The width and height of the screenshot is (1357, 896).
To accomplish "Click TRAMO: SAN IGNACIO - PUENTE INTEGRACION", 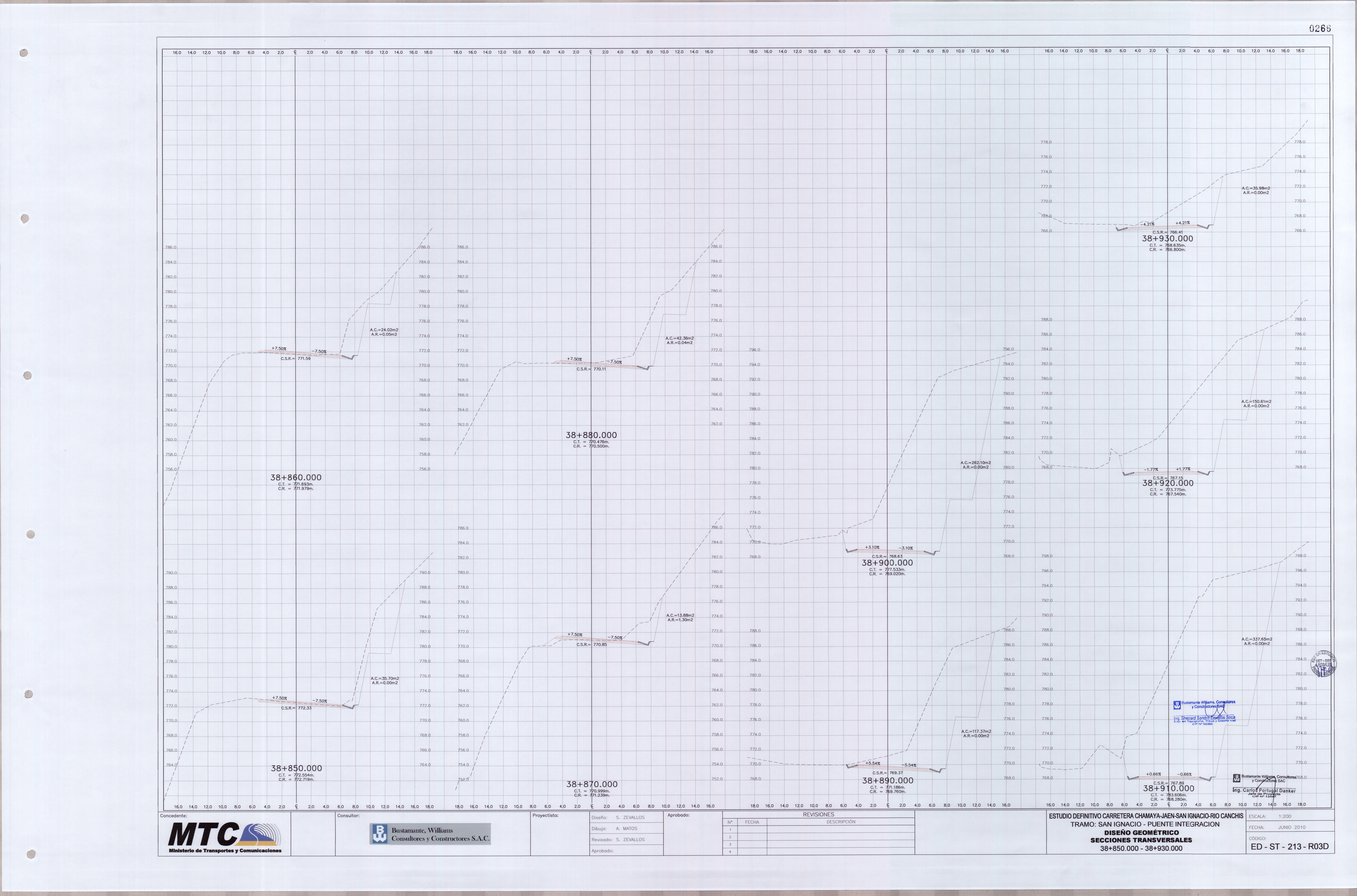I will coord(1145,825).
